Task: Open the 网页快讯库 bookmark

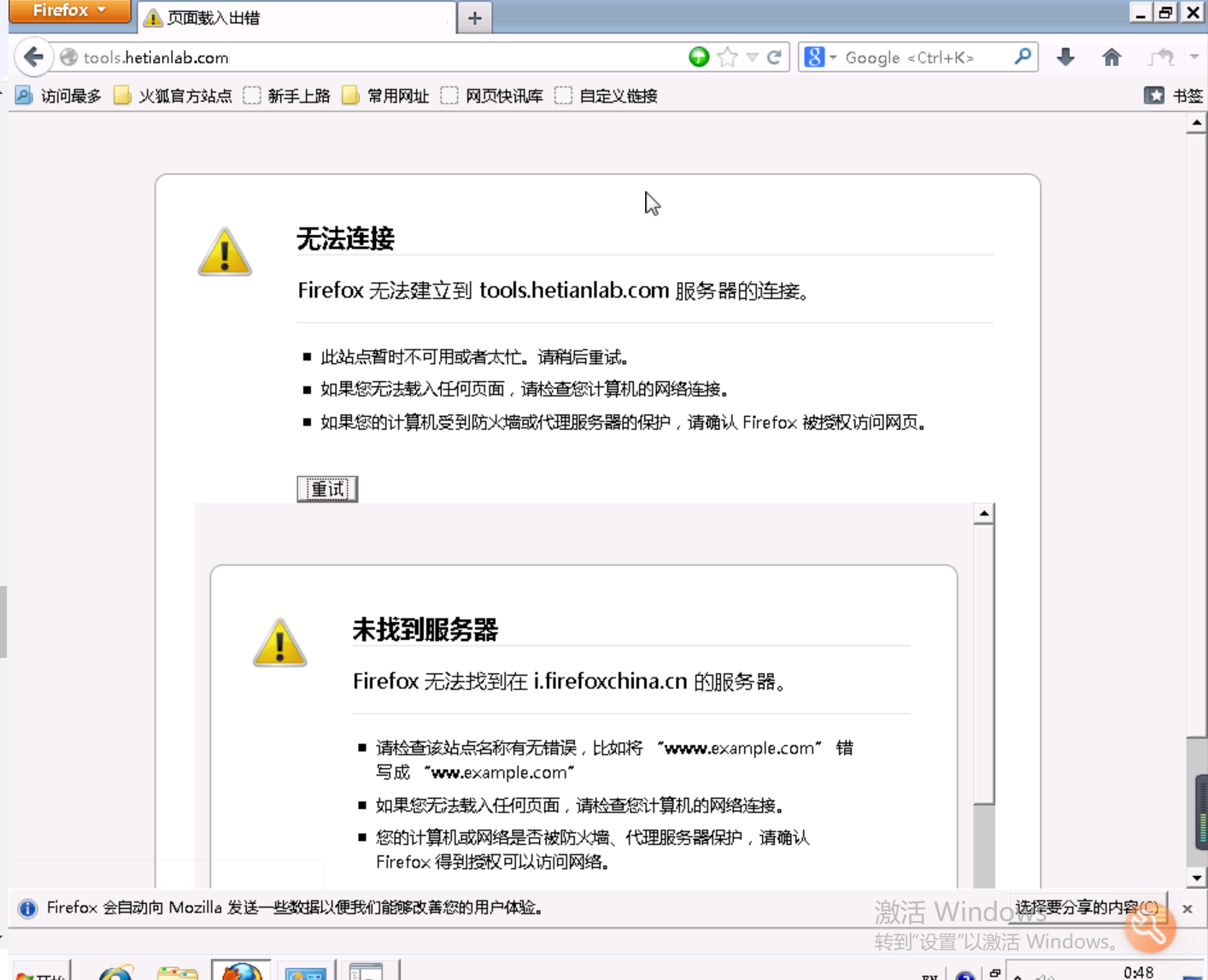Action: [492, 96]
